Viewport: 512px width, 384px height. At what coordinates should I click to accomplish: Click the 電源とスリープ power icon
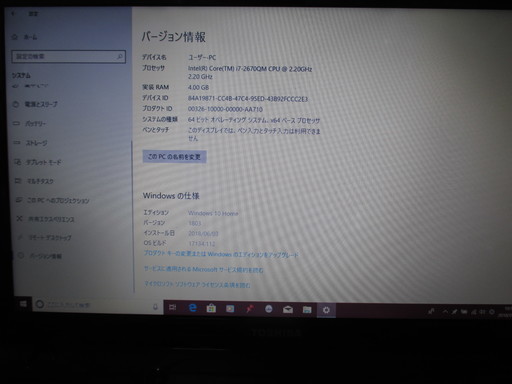pyautogui.click(x=16, y=104)
